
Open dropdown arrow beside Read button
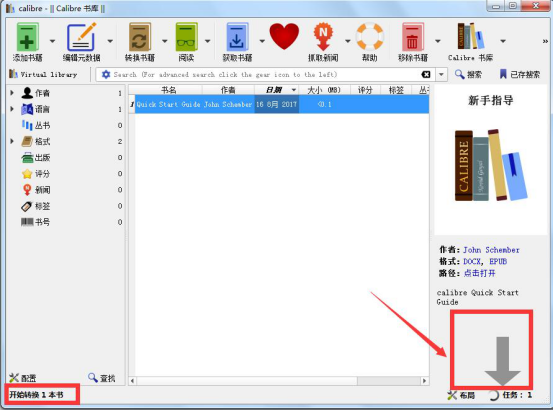208,41
